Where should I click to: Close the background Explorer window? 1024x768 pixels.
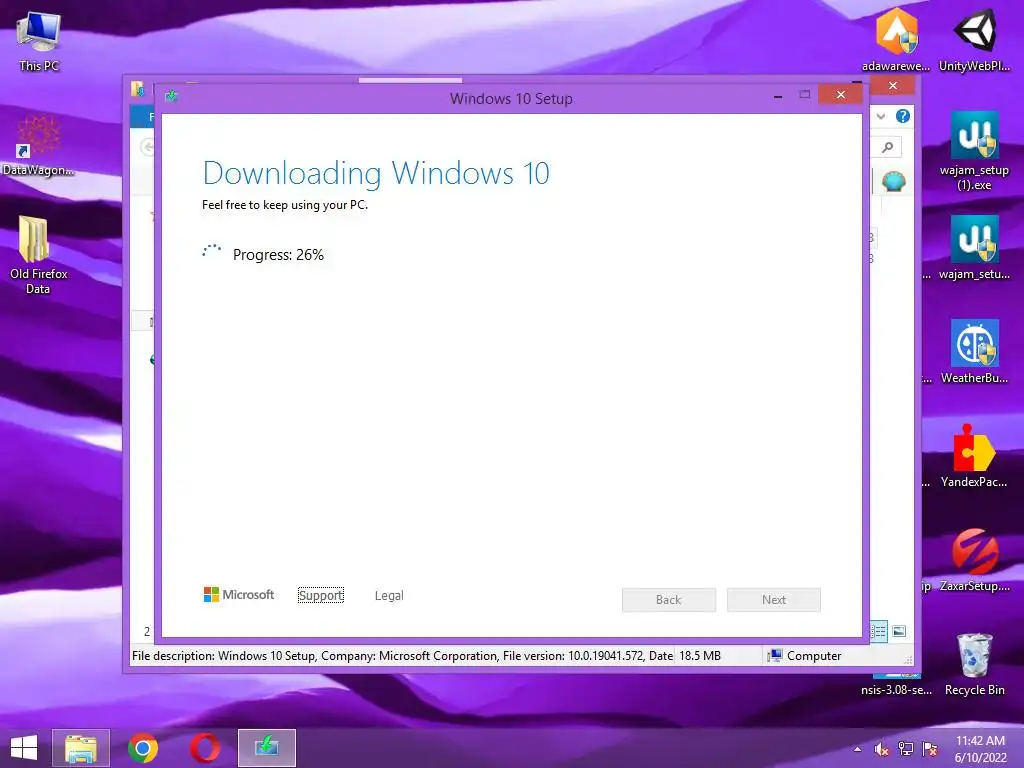pyautogui.click(x=893, y=86)
